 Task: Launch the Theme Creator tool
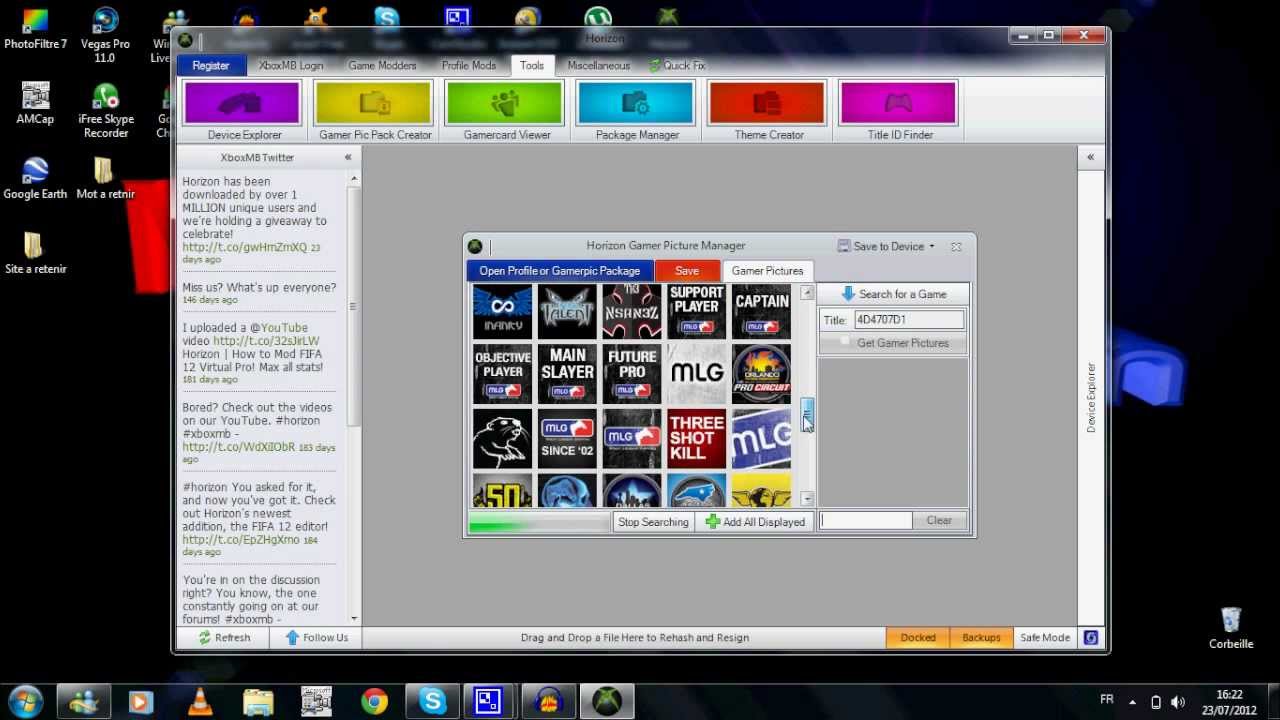(x=768, y=111)
